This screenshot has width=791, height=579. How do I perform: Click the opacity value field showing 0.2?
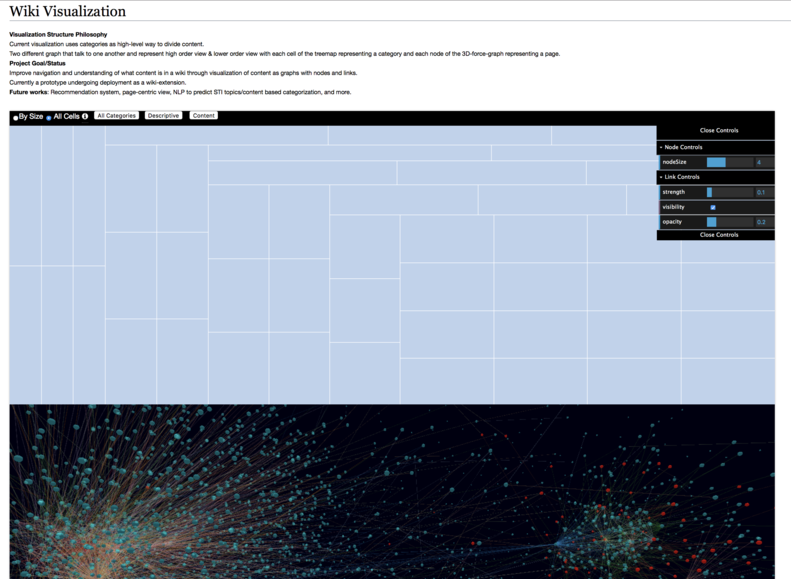[x=764, y=222]
